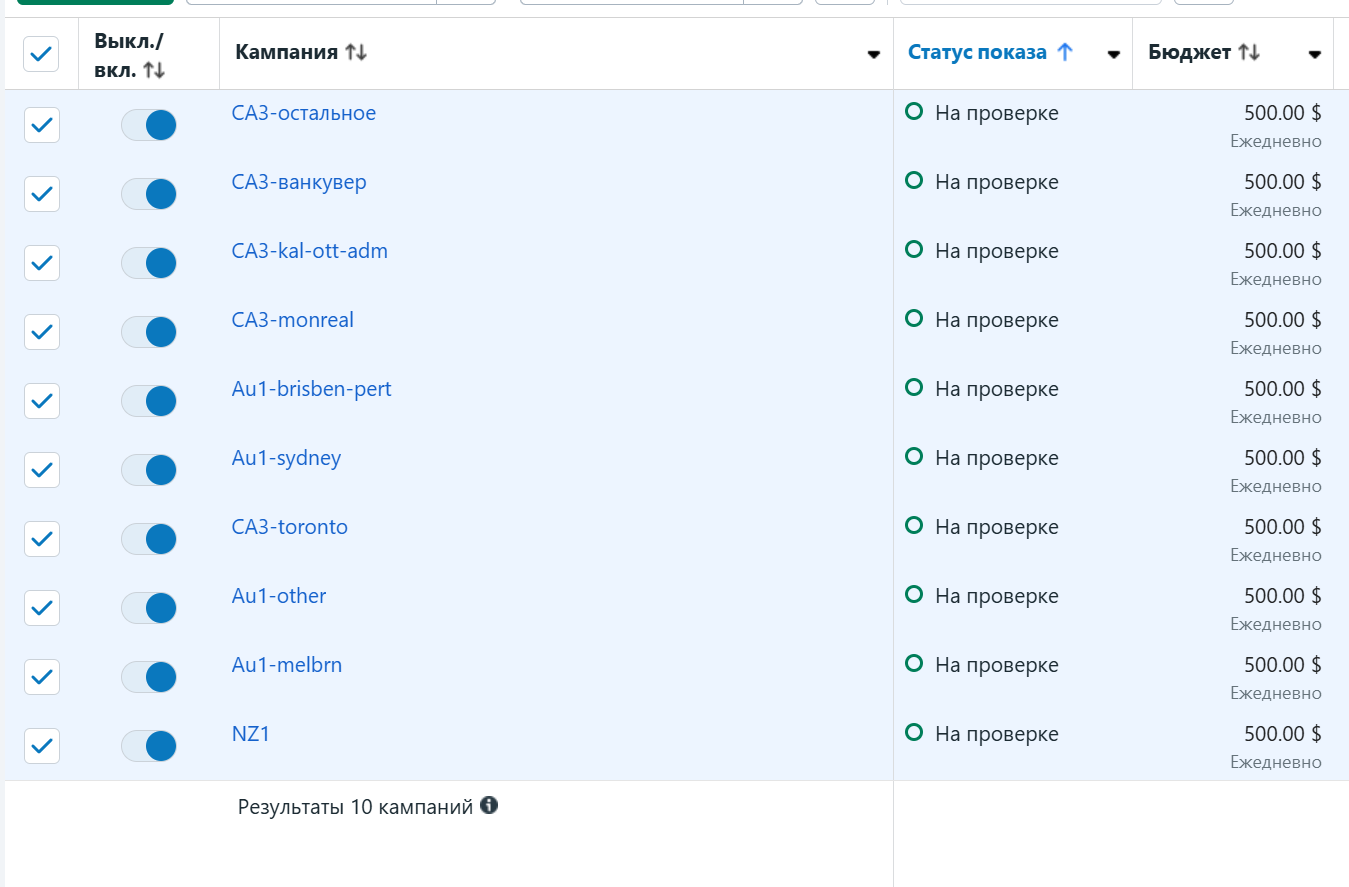Click Результаты 10 кампаний summary text

tap(355, 807)
